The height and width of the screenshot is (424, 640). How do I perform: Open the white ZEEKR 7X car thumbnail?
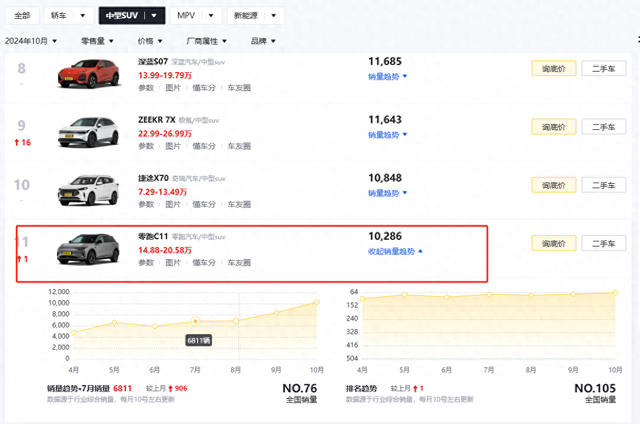point(89,132)
